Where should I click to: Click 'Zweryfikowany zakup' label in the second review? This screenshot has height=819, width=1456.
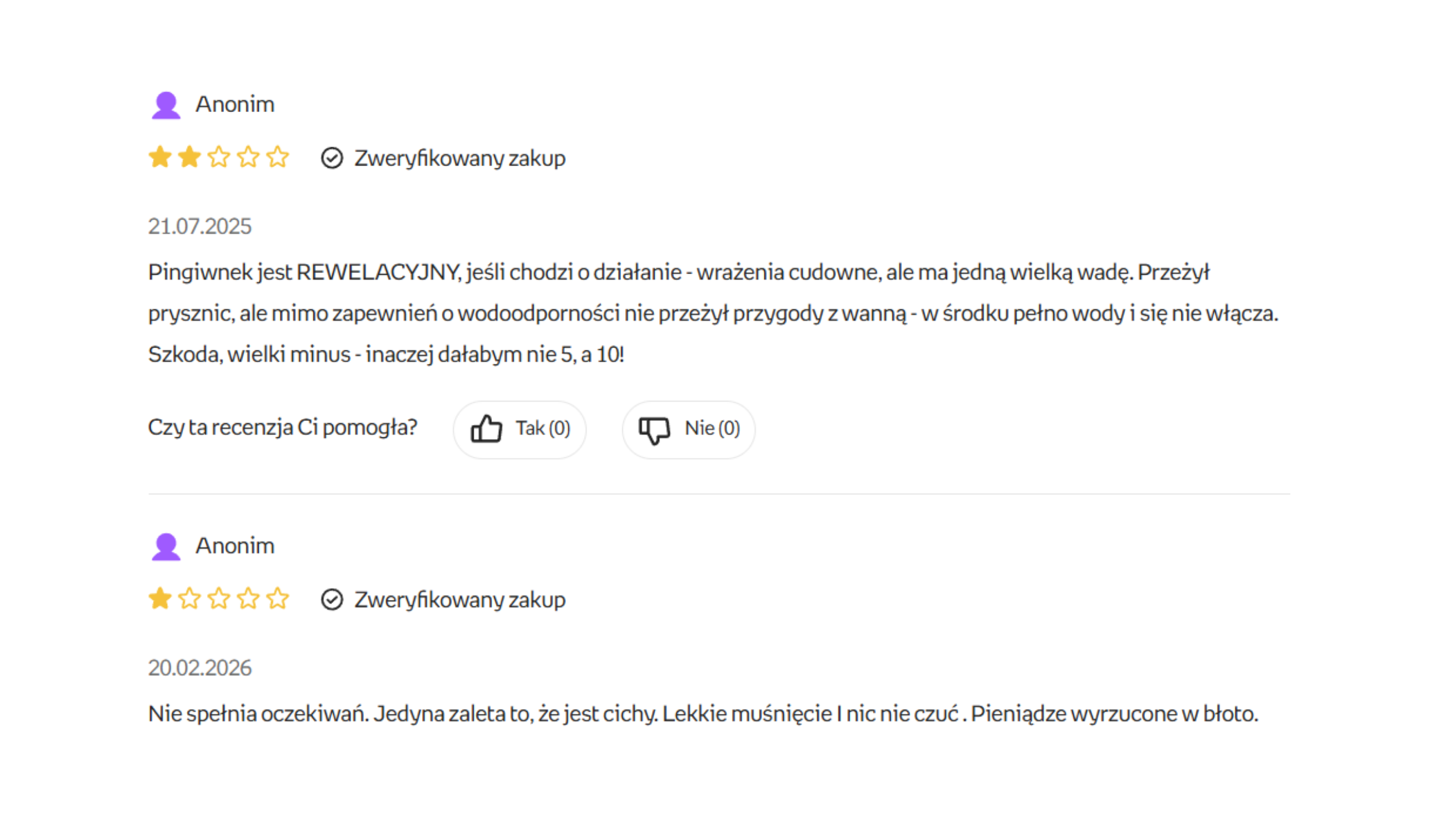coord(460,599)
